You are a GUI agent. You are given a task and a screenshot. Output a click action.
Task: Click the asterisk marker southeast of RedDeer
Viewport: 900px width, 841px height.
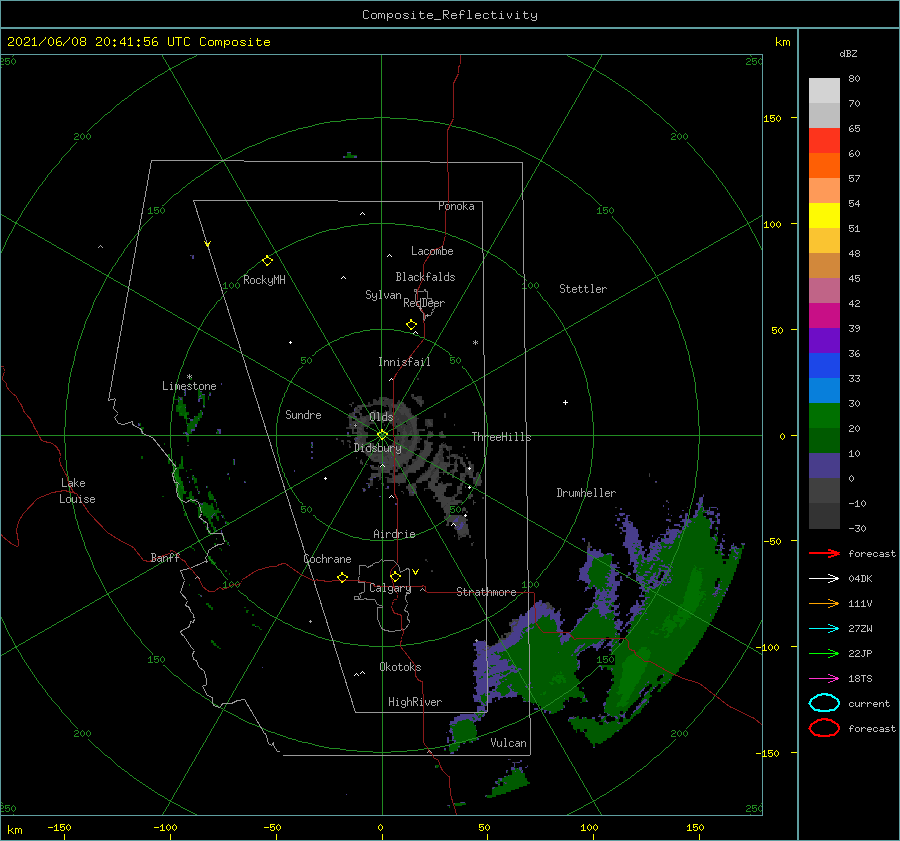tap(475, 343)
